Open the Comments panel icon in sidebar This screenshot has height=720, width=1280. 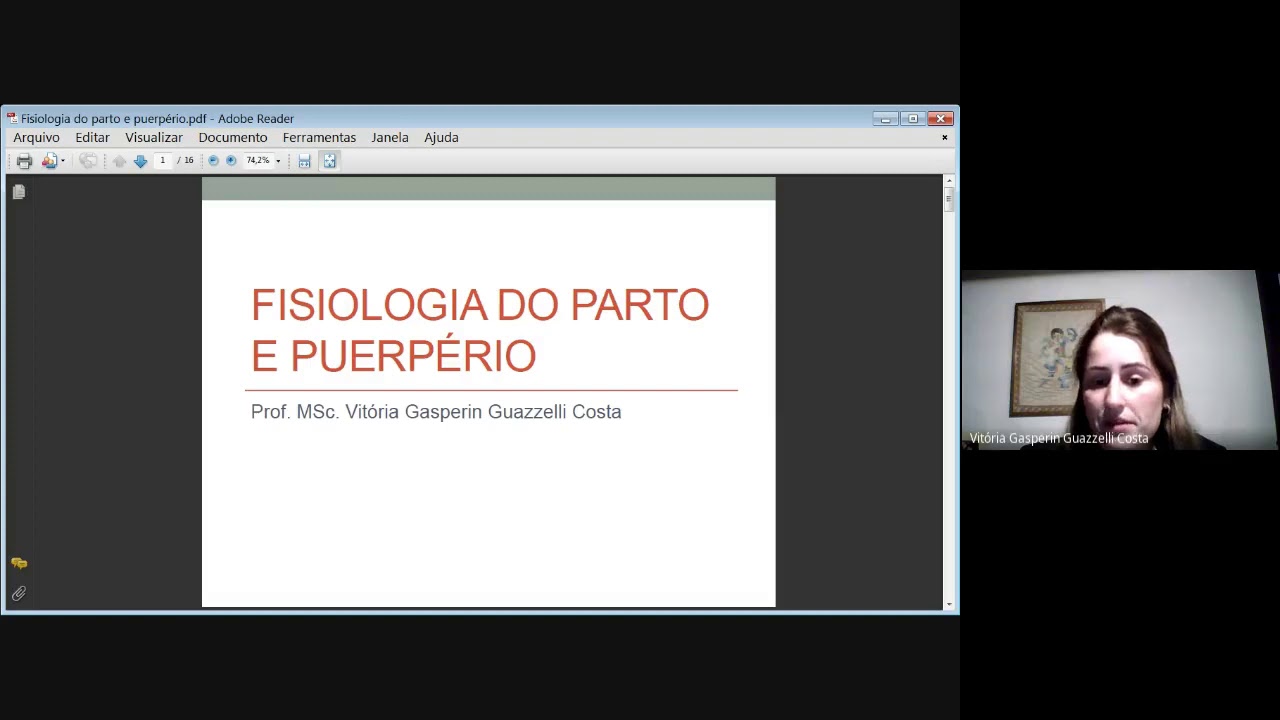(19, 564)
